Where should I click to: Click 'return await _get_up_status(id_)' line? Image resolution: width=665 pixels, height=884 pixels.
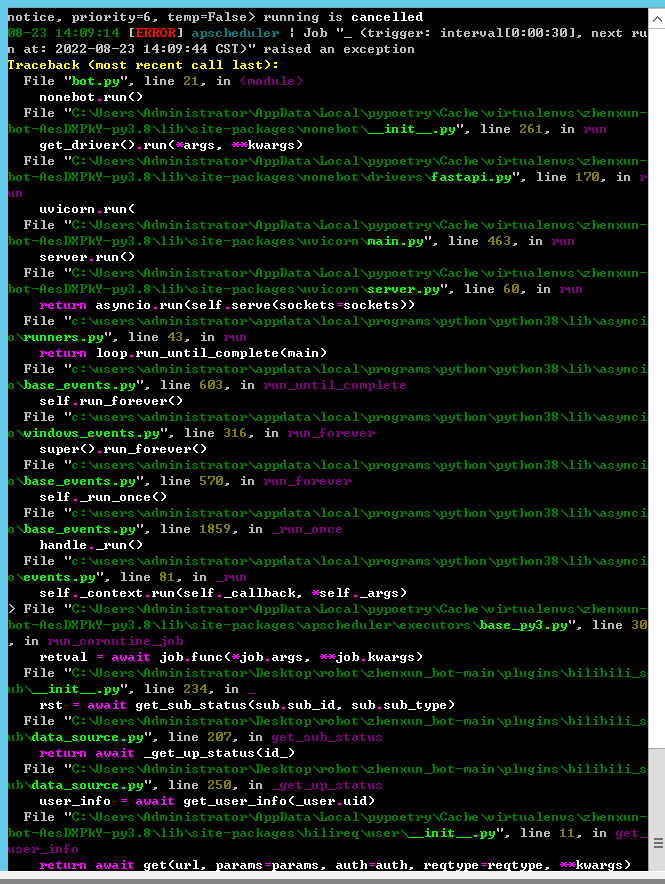coord(167,753)
